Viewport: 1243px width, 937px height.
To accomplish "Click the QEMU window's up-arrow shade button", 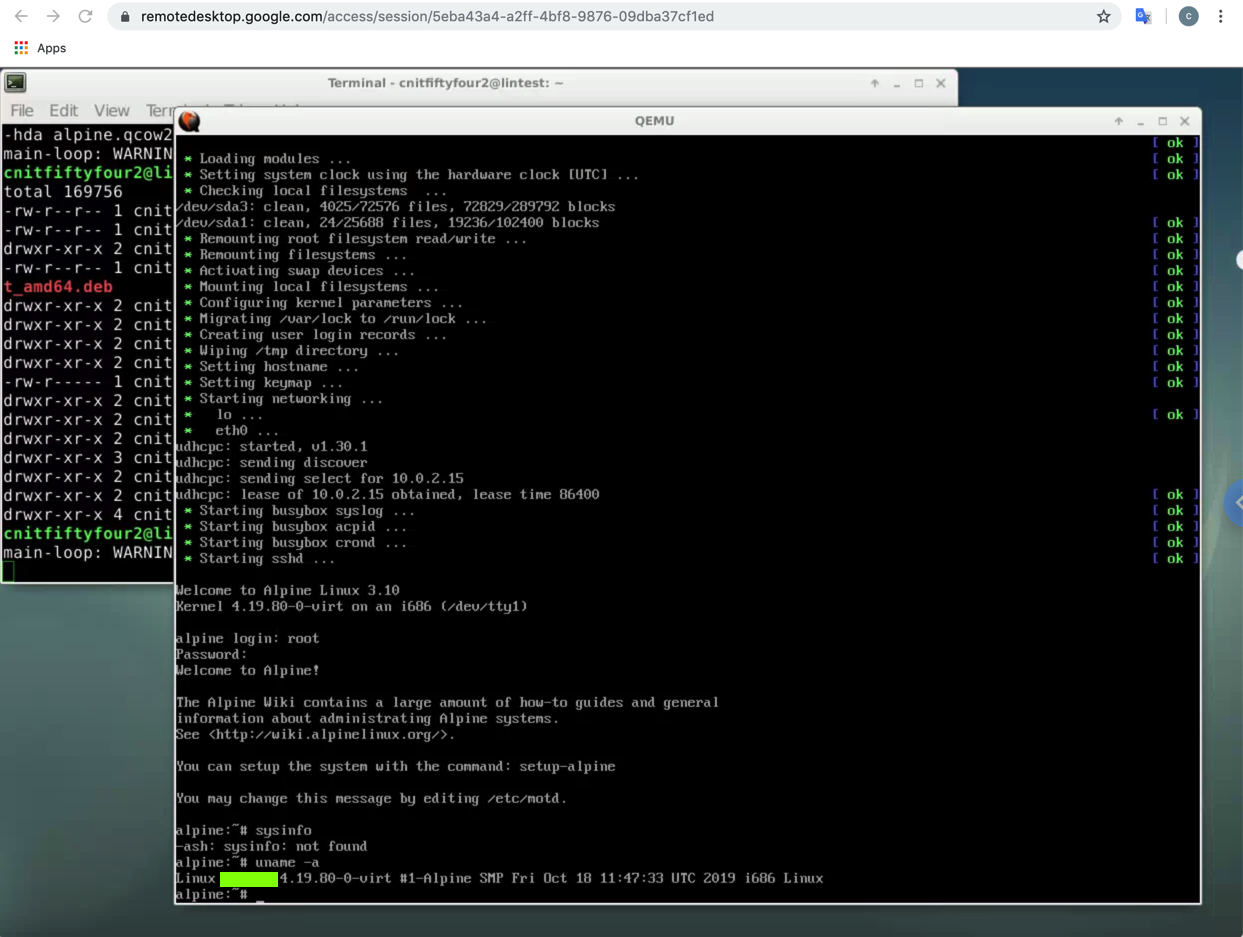I will click(x=1119, y=121).
